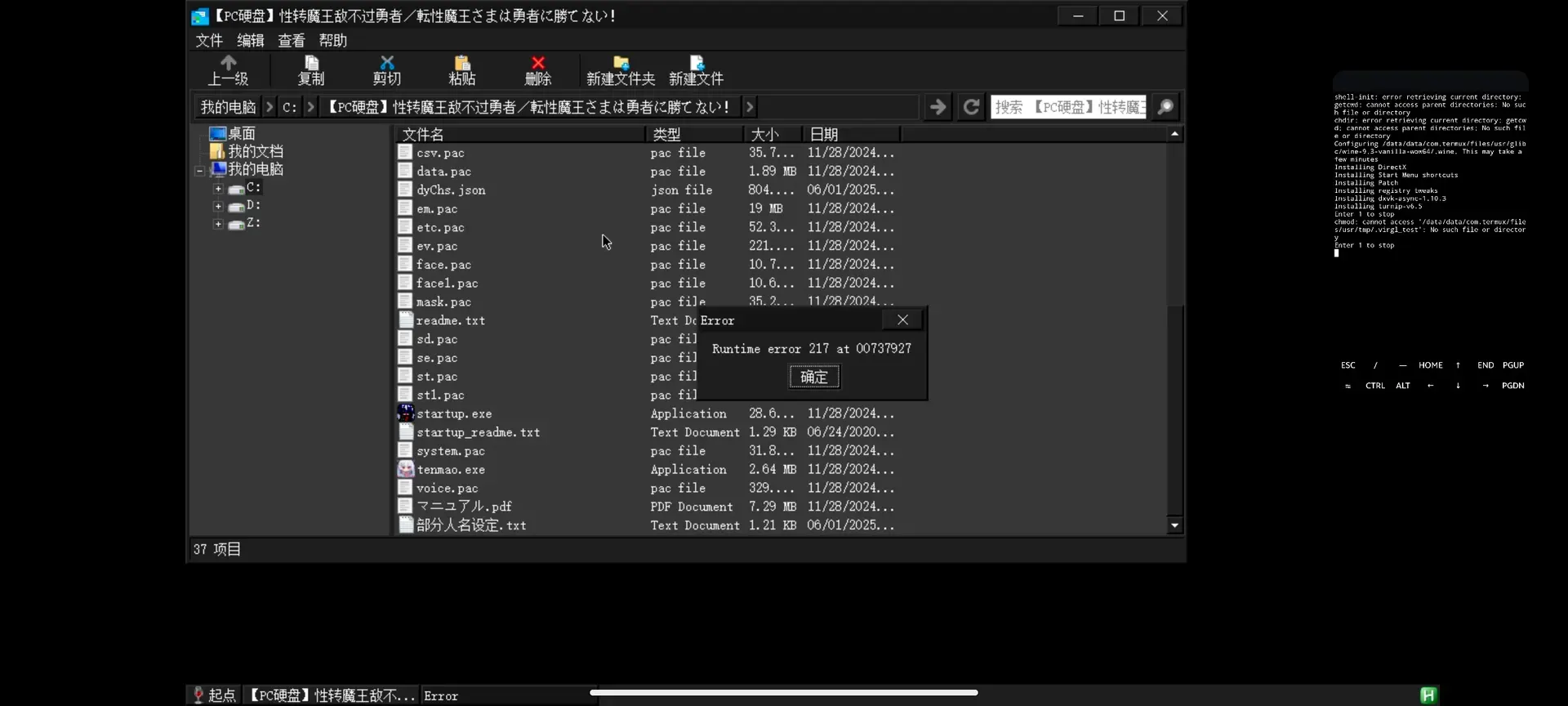Open the chevron after 我的电脑 in breadcrumb
This screenshot has height=706, width=1568.
click(269, 107)
